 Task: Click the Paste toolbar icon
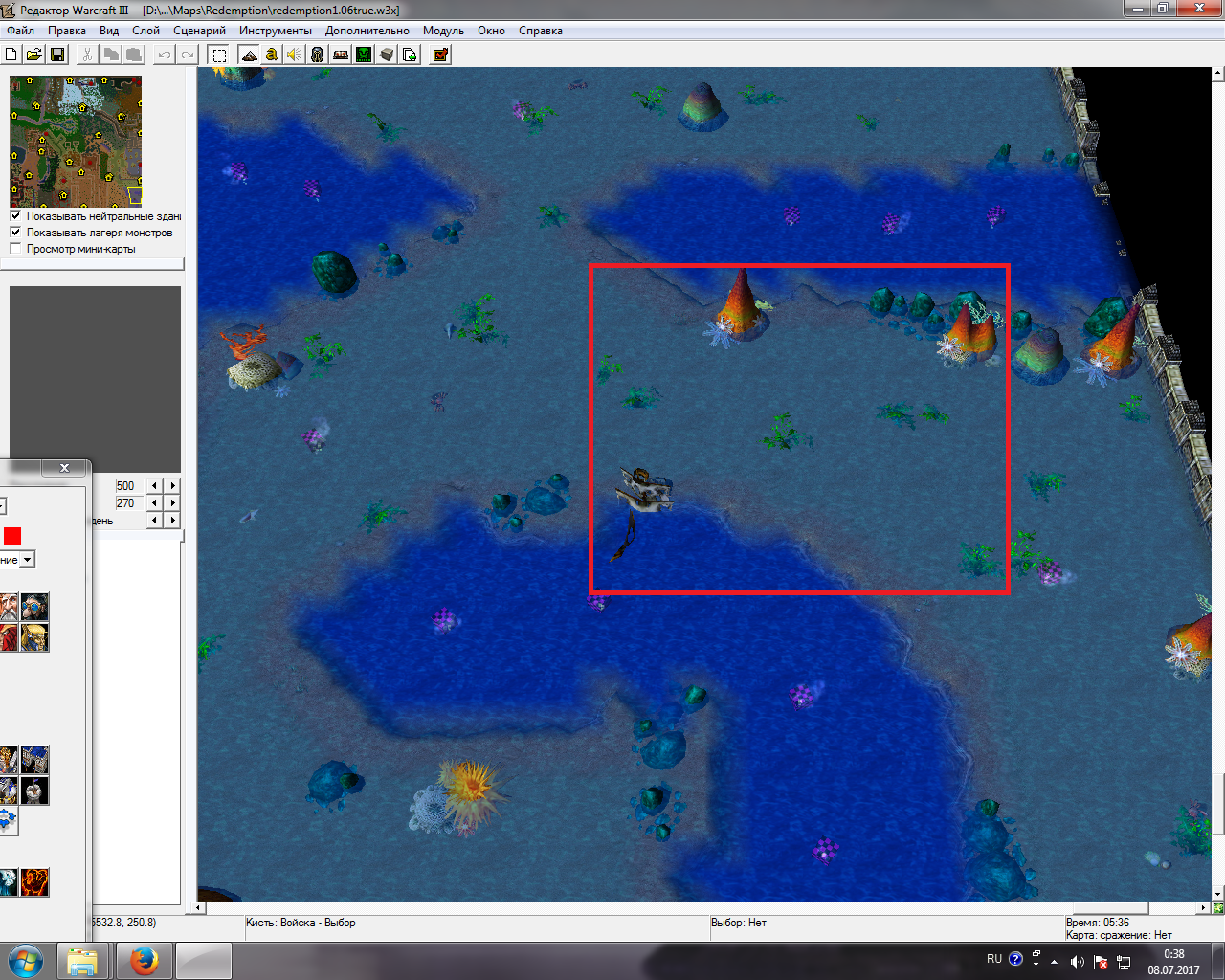[x=134, y=55]
